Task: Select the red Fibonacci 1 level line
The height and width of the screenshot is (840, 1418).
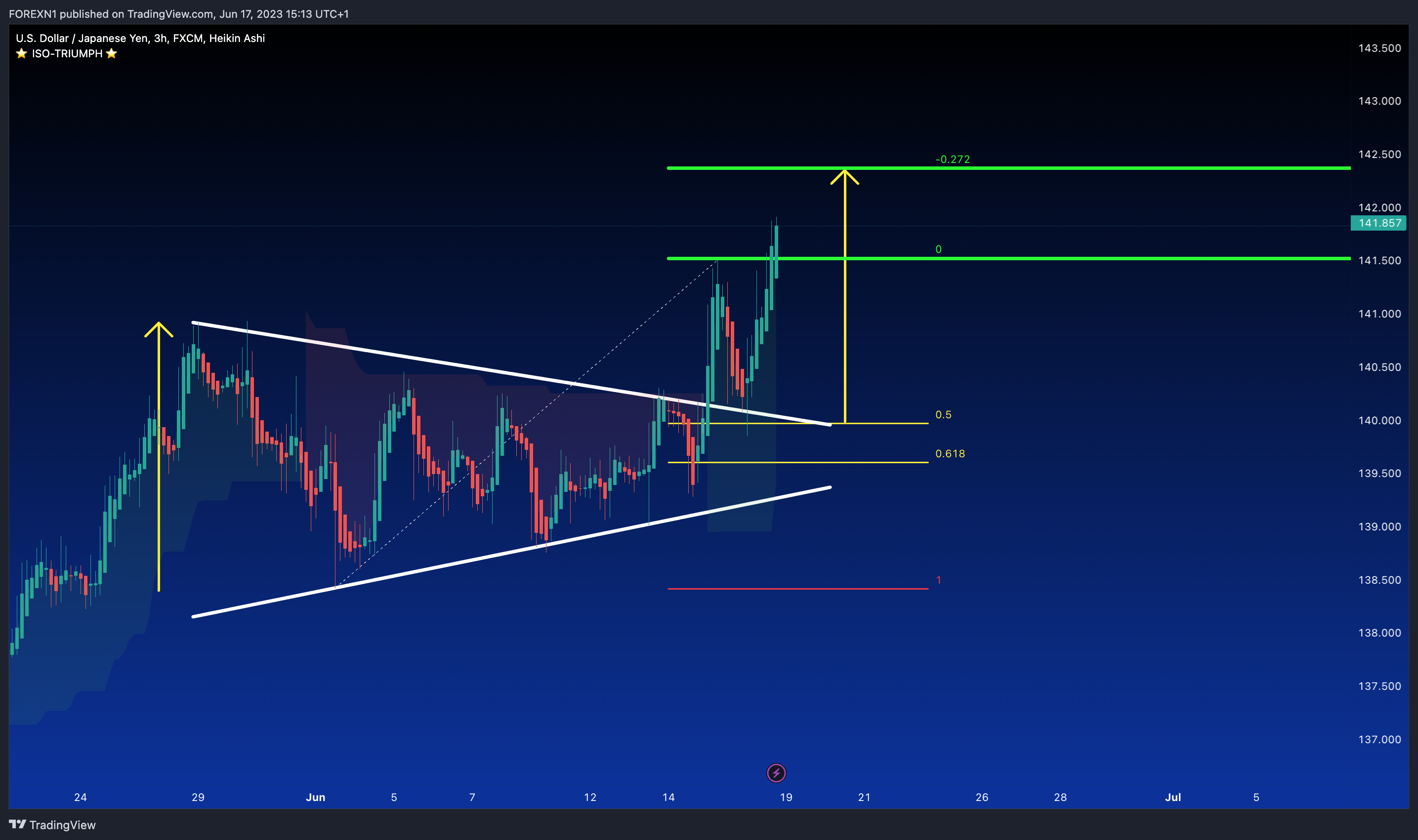Action: pyautogui.click(x=798, y=589)
